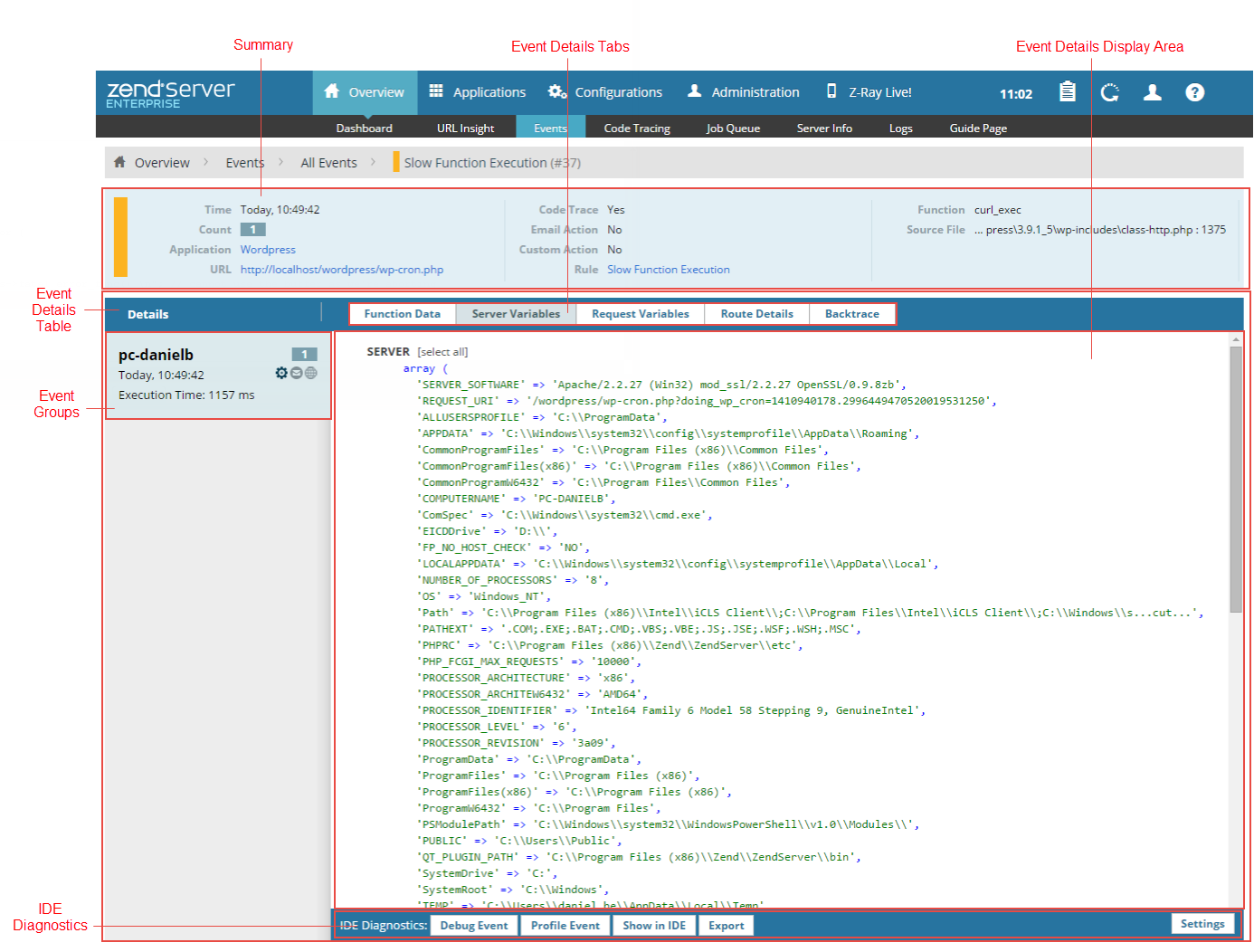The height and width of the screenshot is (952, 1254).
Task: Click the gear icon in pc-danielb event group
Action: tap(281, 373)
